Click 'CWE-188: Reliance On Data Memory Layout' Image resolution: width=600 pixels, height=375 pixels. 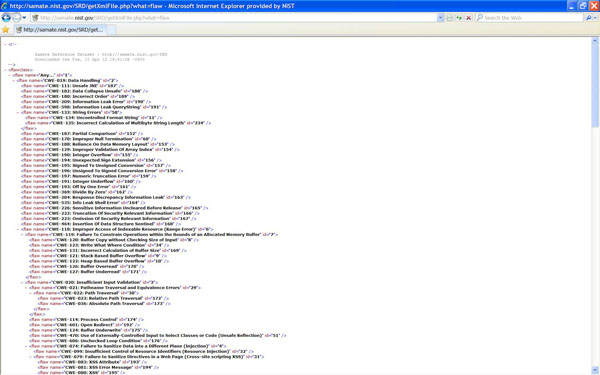pos(98,144)
